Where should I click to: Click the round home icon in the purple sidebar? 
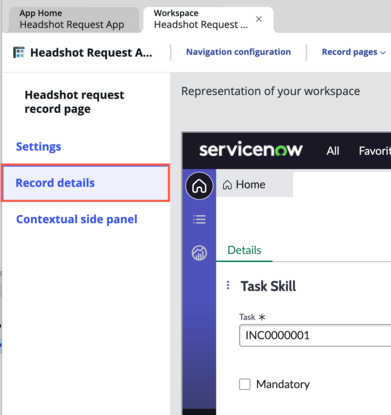pyautogui.click(x=199, y=186)
